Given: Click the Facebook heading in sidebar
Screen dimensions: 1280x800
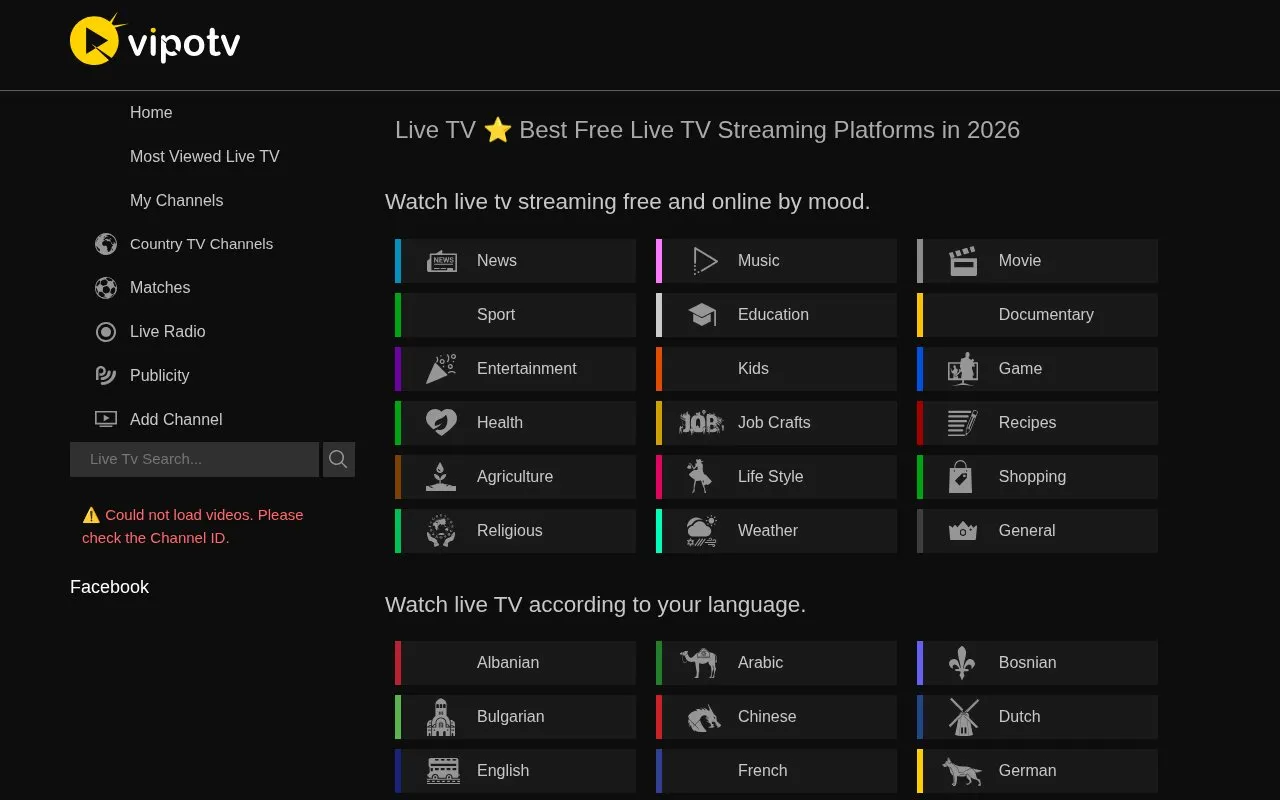Looking at the screenshot, I should point(110,587).
